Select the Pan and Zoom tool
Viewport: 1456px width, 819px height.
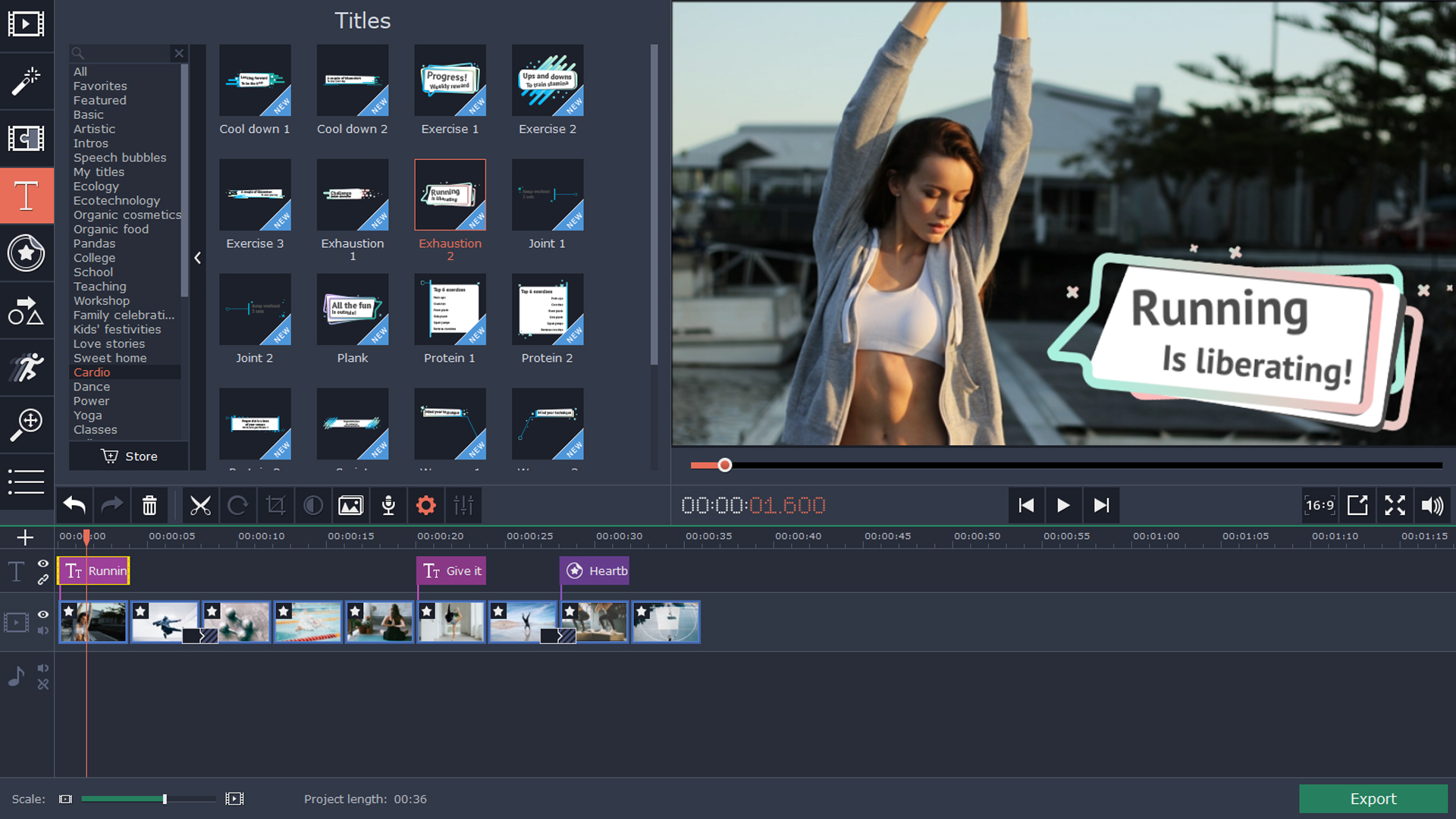coord(27,424)
